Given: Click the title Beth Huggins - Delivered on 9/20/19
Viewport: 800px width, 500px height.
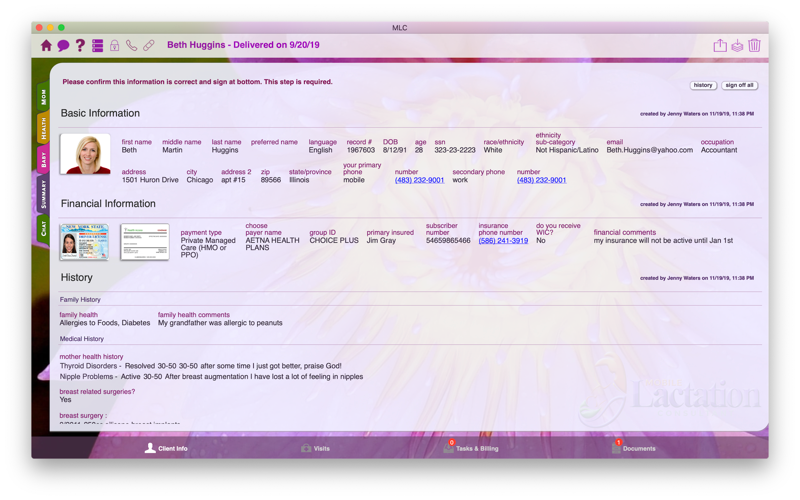Looking at the screenshot, I should [243, 45].
